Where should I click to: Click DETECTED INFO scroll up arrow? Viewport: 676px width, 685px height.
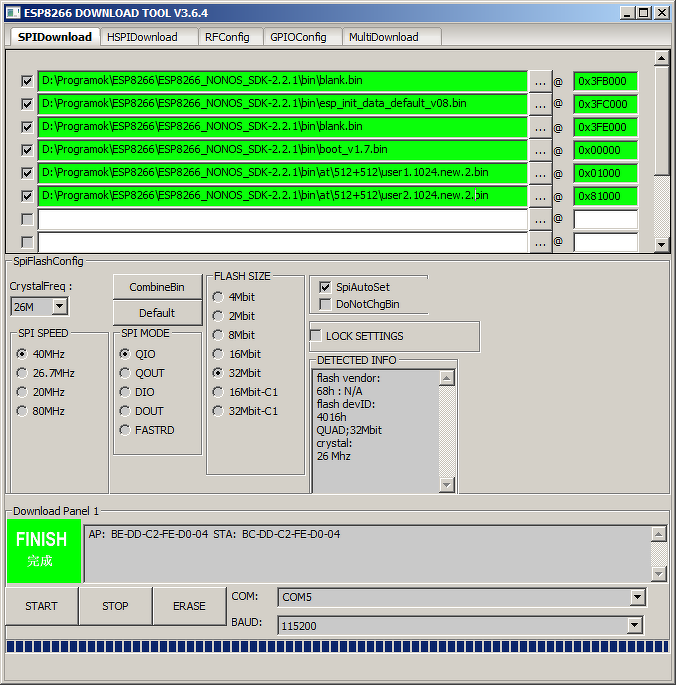pos(447,378)
